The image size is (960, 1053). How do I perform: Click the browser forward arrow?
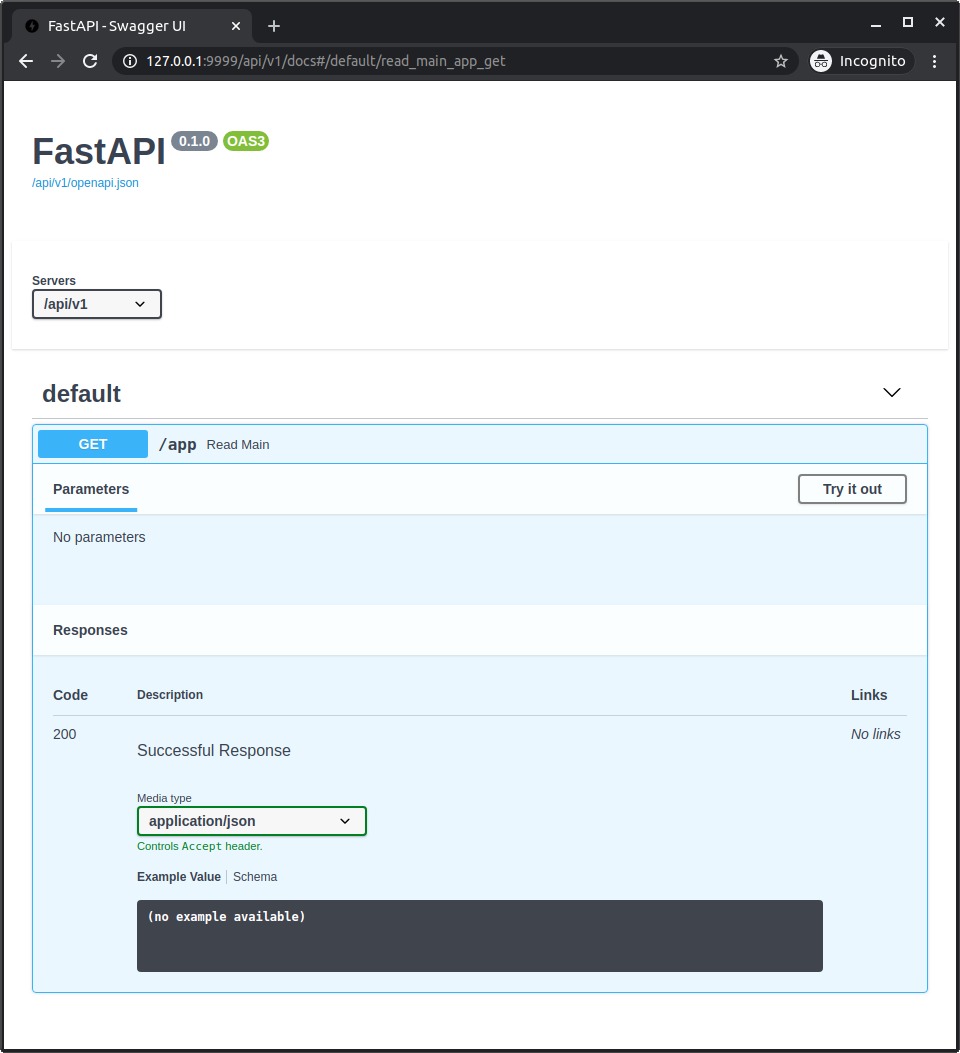point(58,61)
